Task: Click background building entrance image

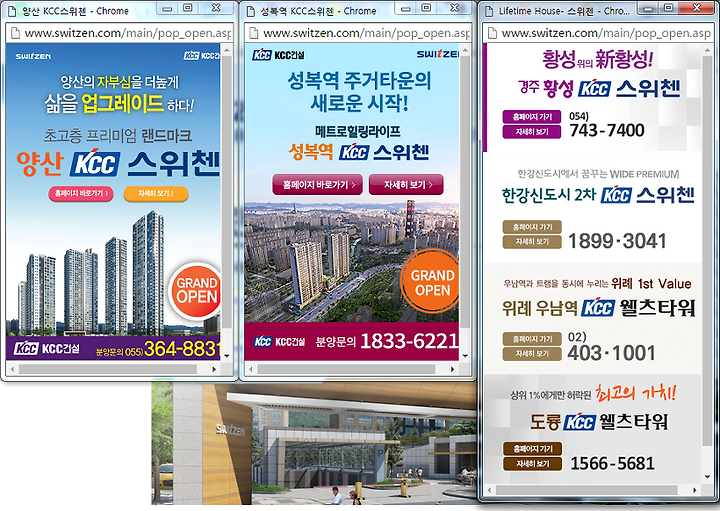Action: click(x=315, y=443)
